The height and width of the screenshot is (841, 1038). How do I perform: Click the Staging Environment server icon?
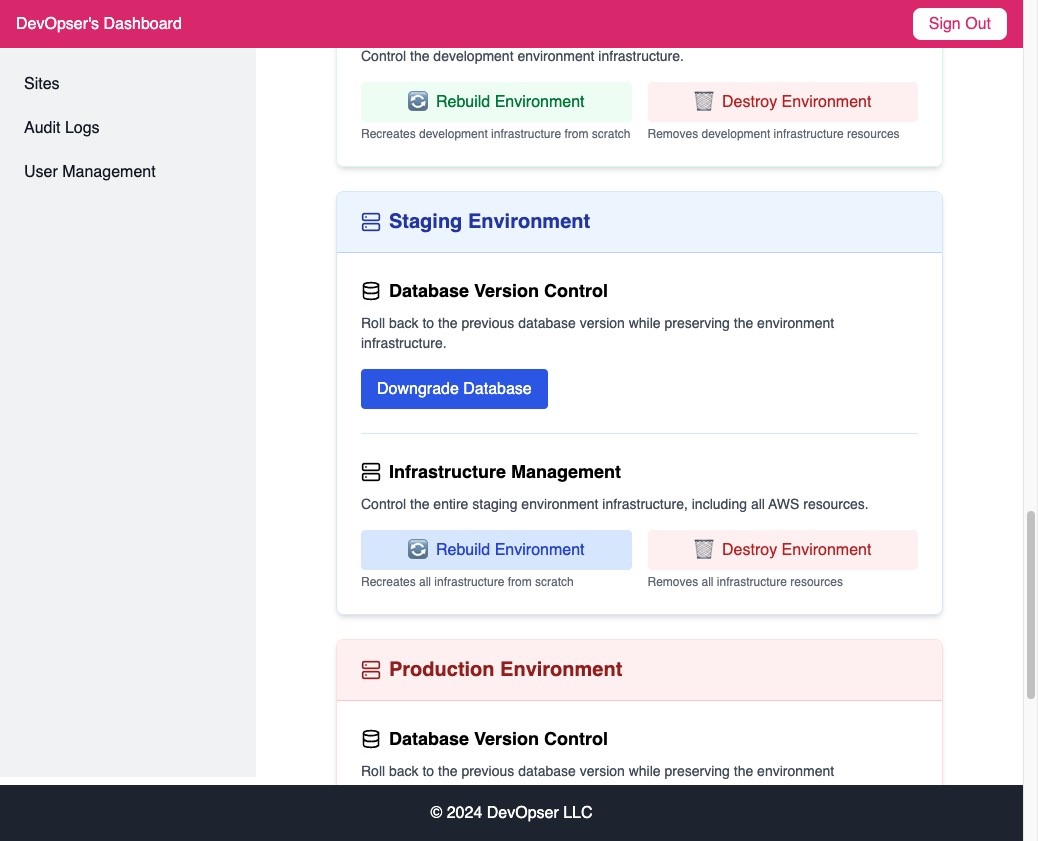click(371, 222)
